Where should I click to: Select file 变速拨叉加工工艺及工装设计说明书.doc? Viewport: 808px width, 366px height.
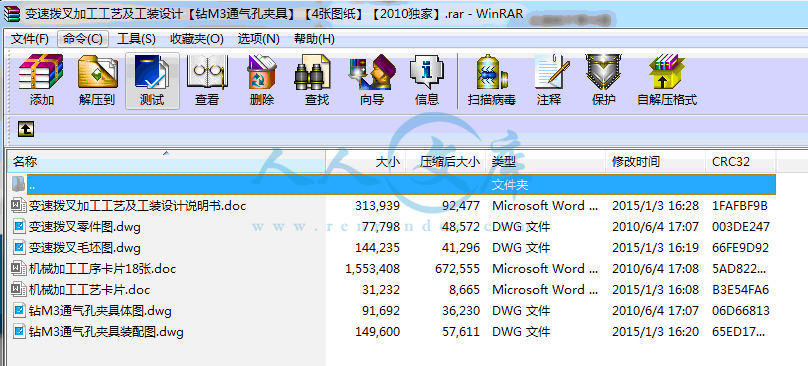(x=138, y=206)
